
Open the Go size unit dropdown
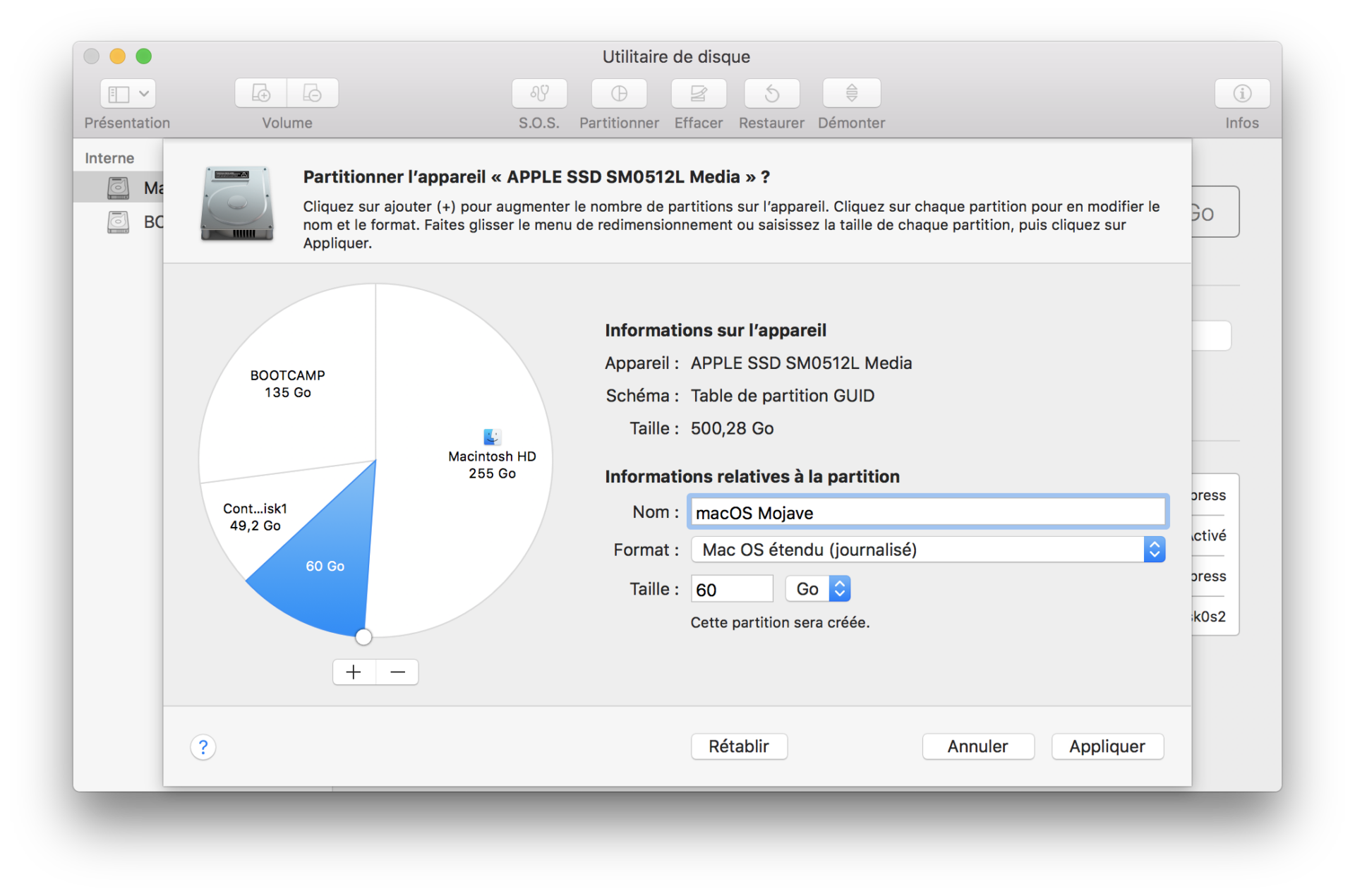[819, 589]
